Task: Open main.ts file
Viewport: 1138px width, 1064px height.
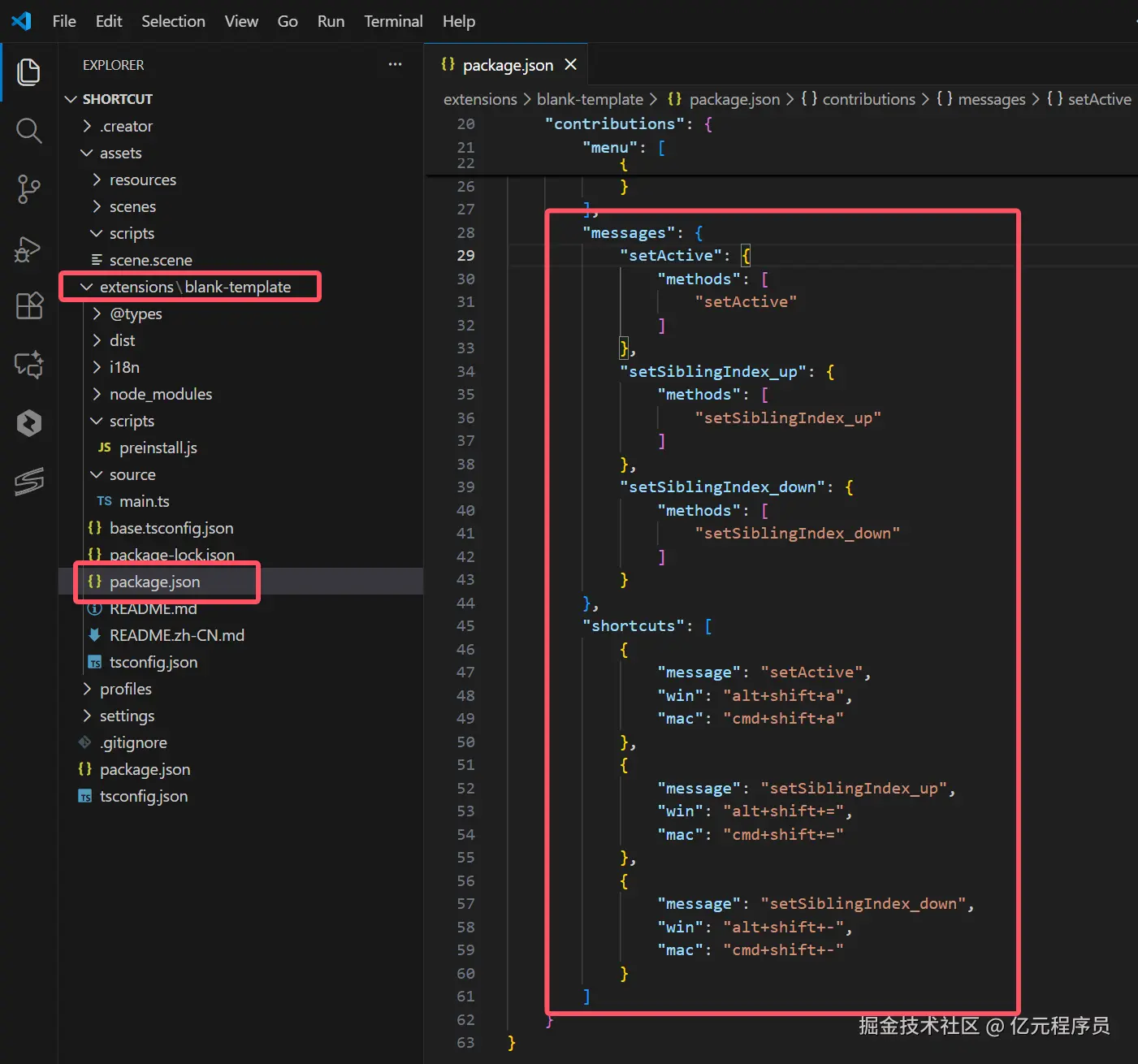Action: (240, 501)
